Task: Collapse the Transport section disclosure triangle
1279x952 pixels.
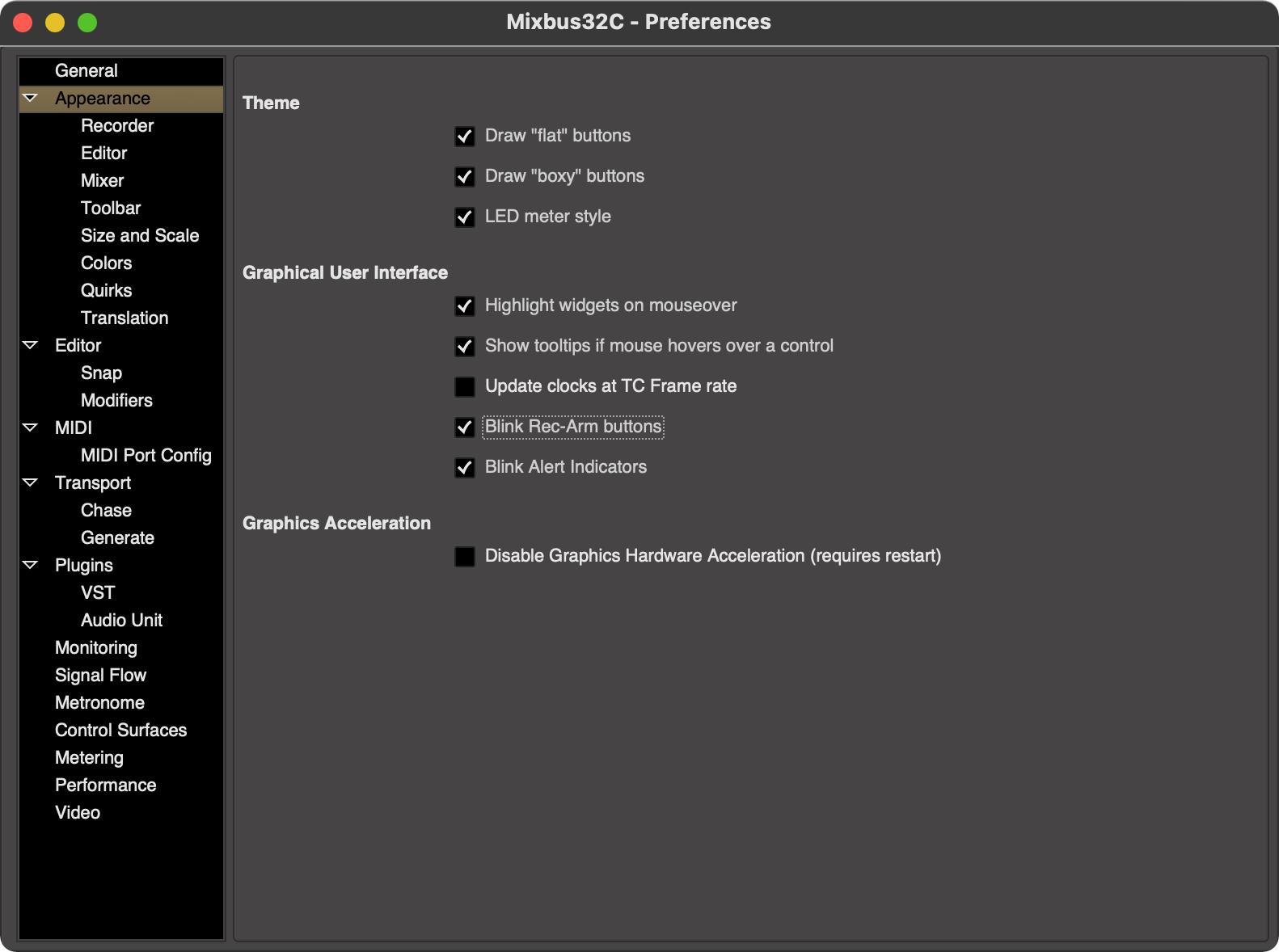Action: 31,482
